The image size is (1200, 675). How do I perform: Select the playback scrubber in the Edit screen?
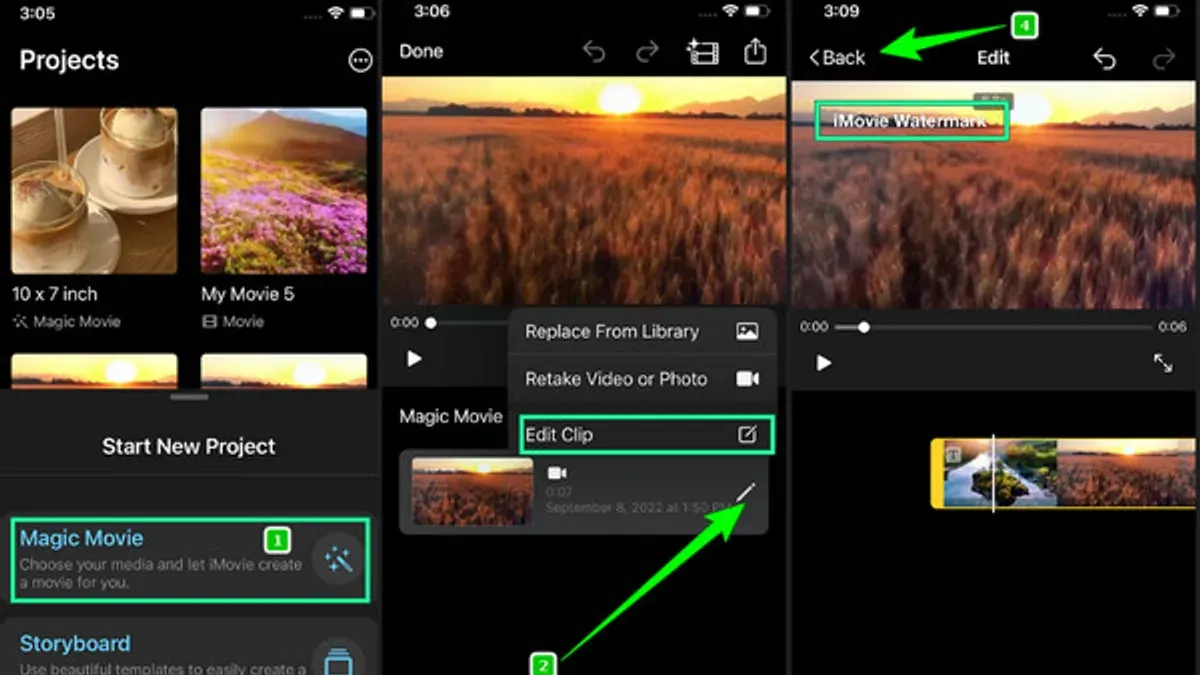pyautogui.click(x=864, y=327)
